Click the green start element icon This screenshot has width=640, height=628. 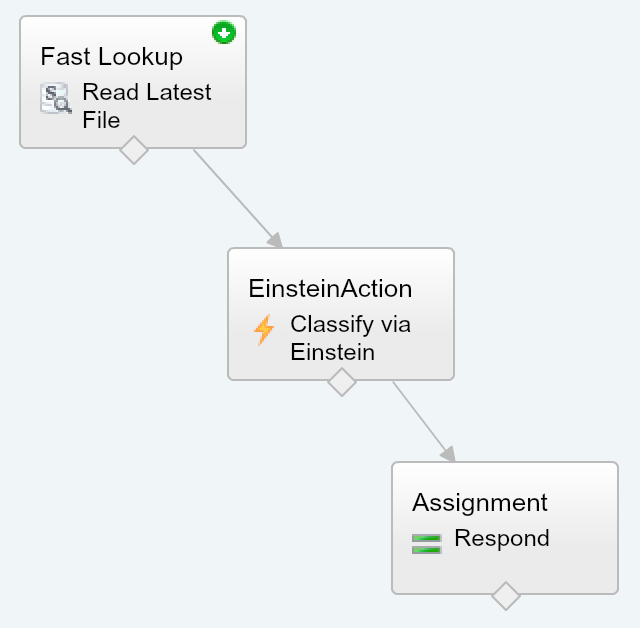click(224, 34)
